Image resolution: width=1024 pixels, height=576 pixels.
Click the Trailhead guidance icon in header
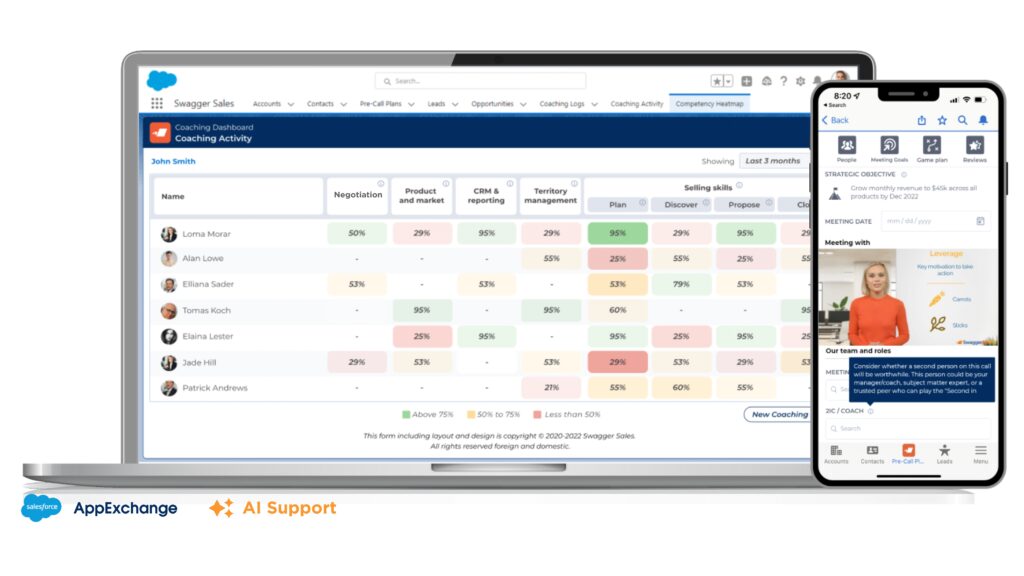click(x=767, y=81)
